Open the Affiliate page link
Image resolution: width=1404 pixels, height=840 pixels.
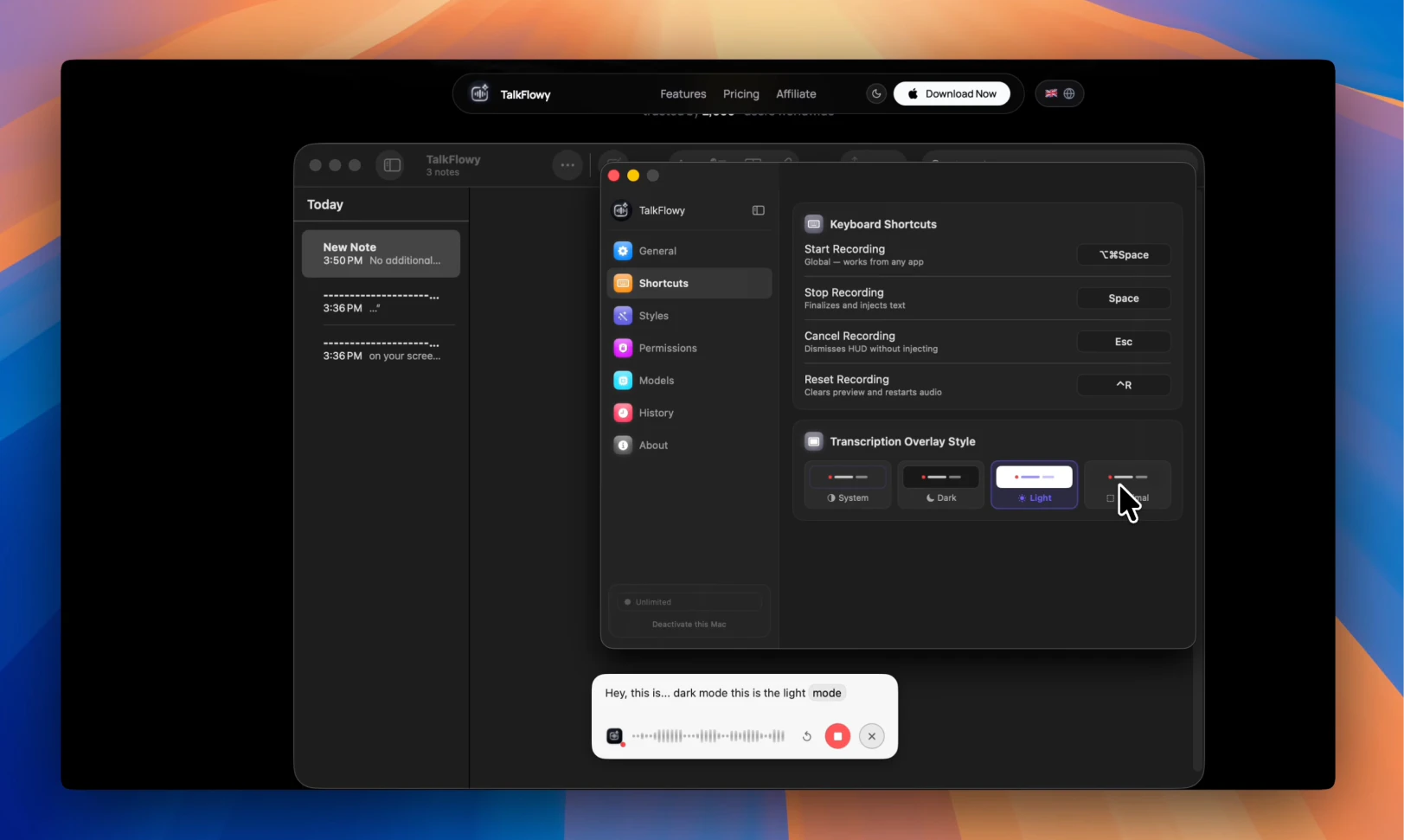pyautogui.click(x=796, y=93)
